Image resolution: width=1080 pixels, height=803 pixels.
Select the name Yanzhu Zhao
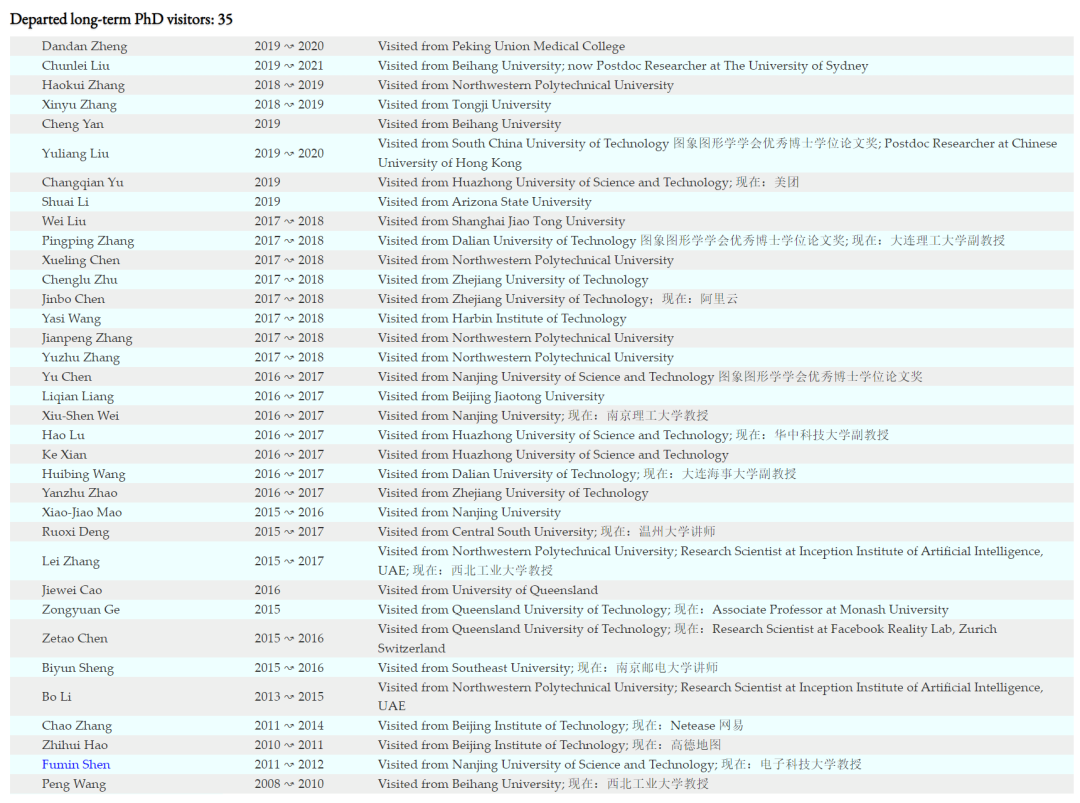coord(79,492)
